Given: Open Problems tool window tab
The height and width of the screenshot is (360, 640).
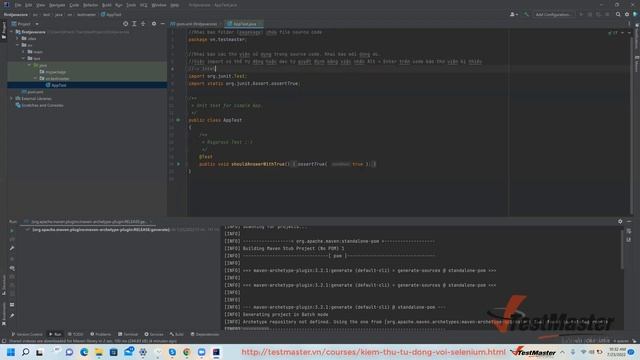Looking at the screenshot, I should (100, 334).
